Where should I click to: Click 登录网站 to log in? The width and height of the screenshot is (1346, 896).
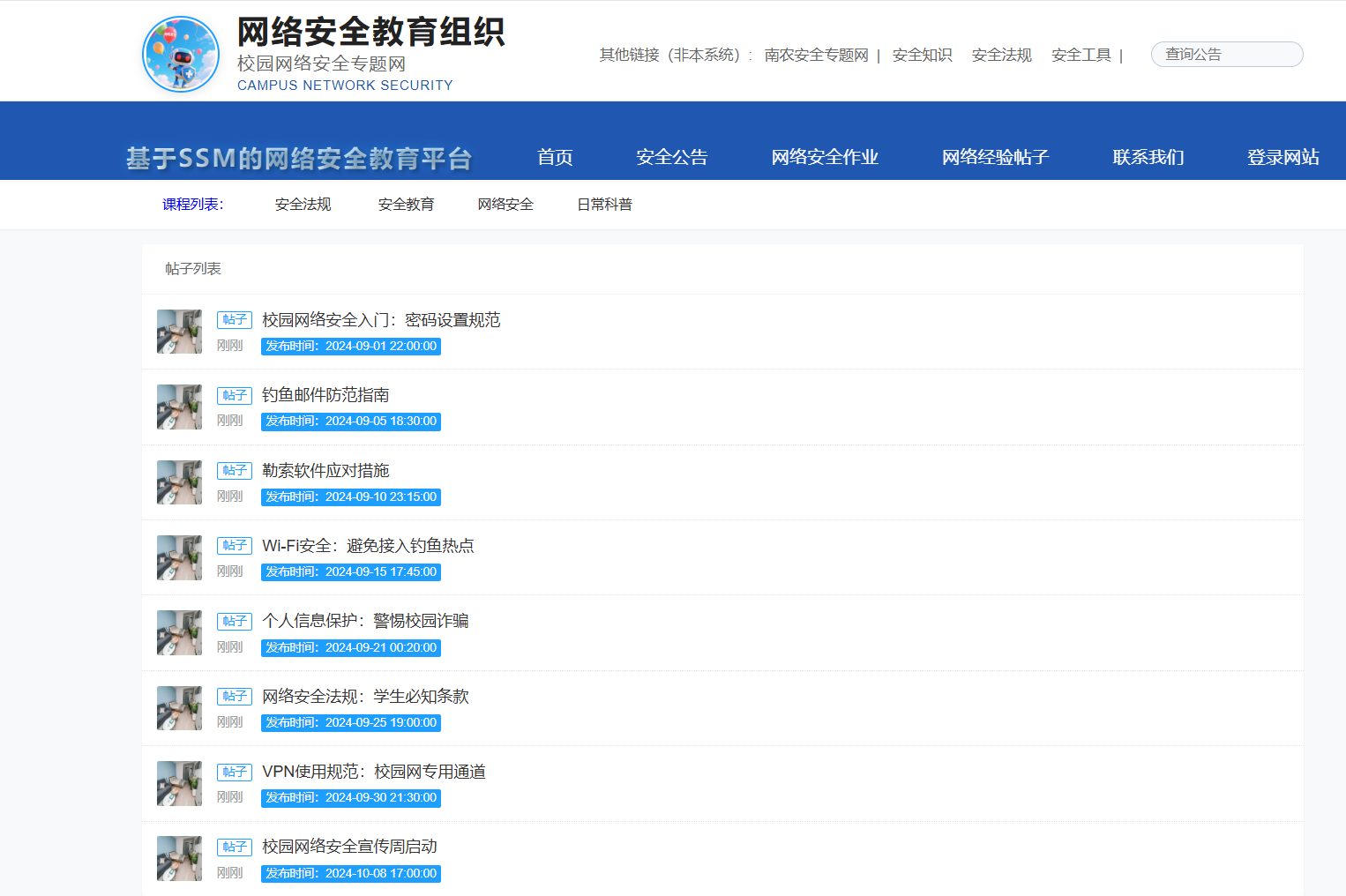[1282, 157]
